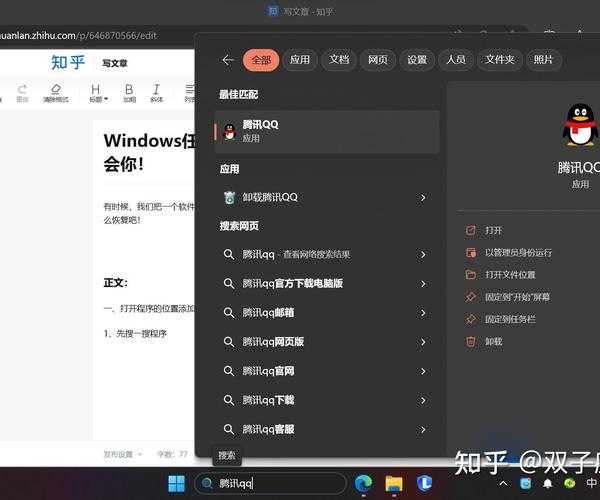The width and height of the screenshot is (600, 500).
Task: Click 打开文件位置 folder icon
Action: 471,275
